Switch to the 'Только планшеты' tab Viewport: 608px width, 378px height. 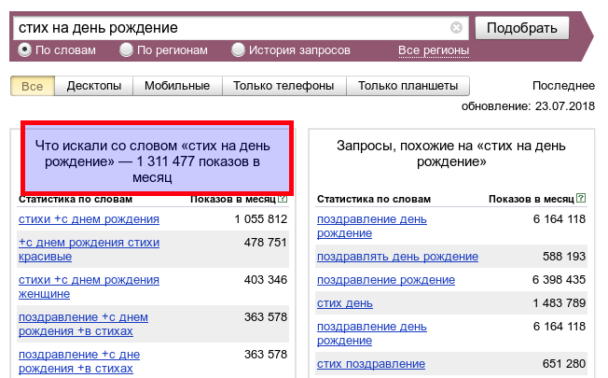click(408, 86)
